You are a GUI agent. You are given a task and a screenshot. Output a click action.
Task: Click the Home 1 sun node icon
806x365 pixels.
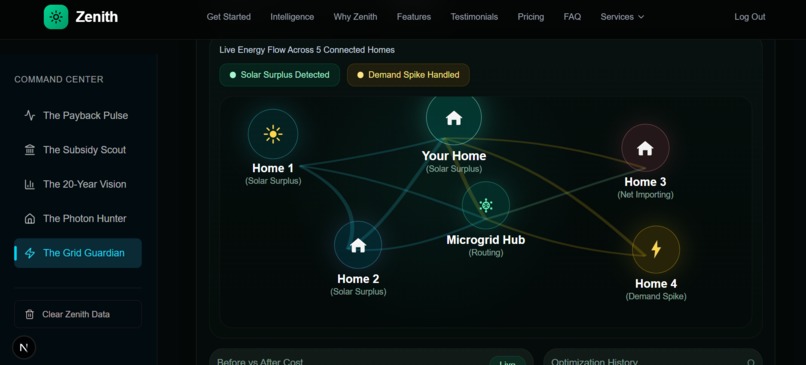tap(273, 134)
